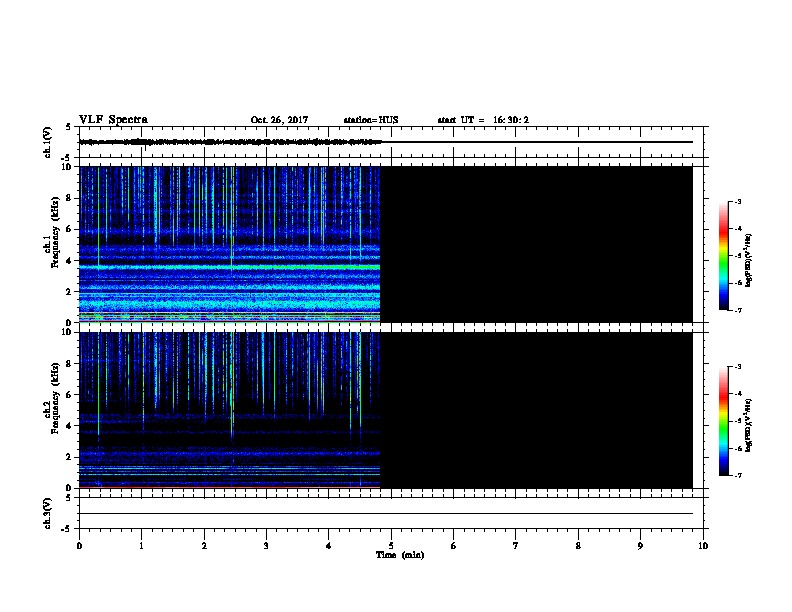792x612 pixels.
Task: Select the date text "Oct. 26, 2017"
Action: click(x=279, y=120)
